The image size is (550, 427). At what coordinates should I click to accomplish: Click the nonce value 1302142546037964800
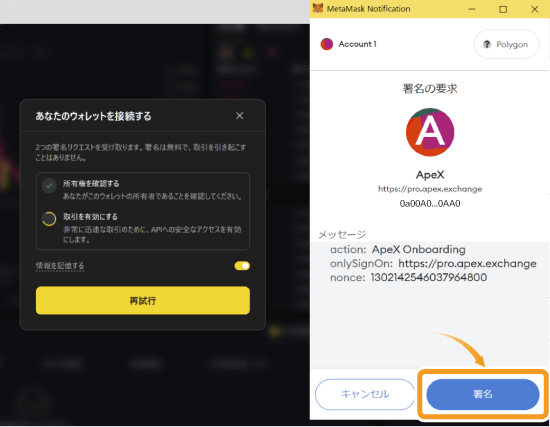coord(429,278)
